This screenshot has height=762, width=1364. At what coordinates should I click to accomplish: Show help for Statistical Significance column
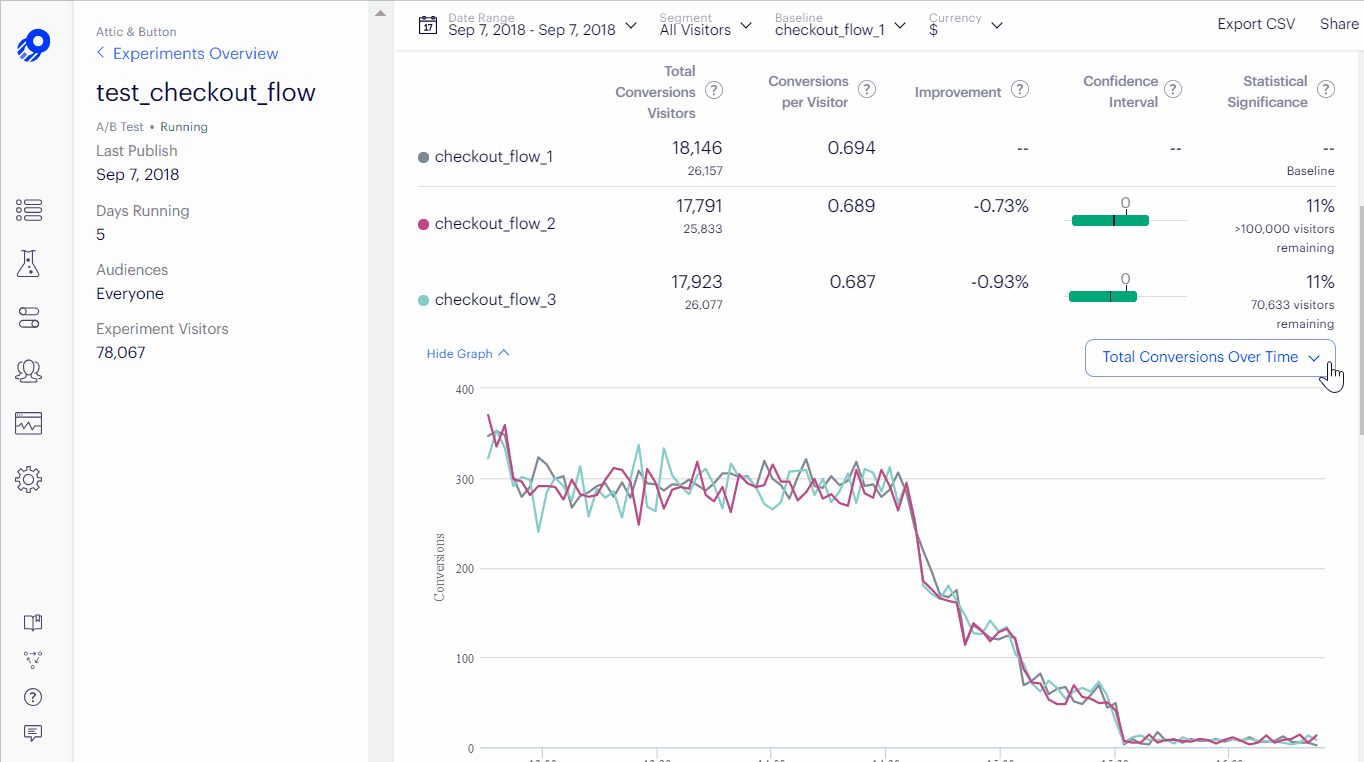tap(1326, 89)
